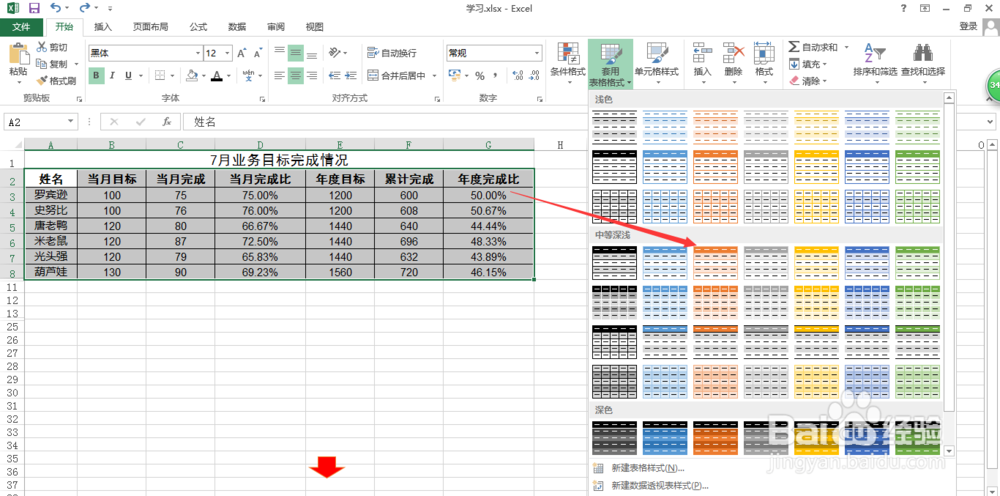Image resolution: width=1000 pixels, height=496 pixels.
Task: Pick the black dark table style under 深色
Action: (x=614, y=437)
